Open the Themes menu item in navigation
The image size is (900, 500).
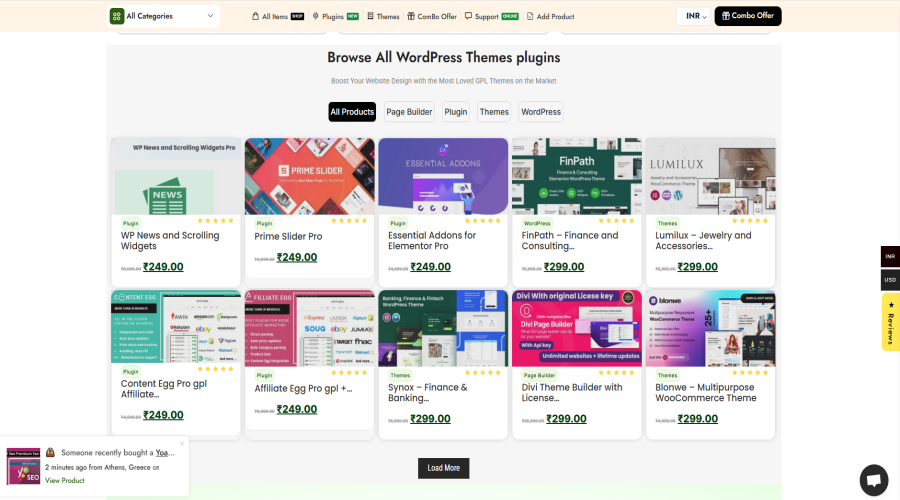[x=383, y=16]
